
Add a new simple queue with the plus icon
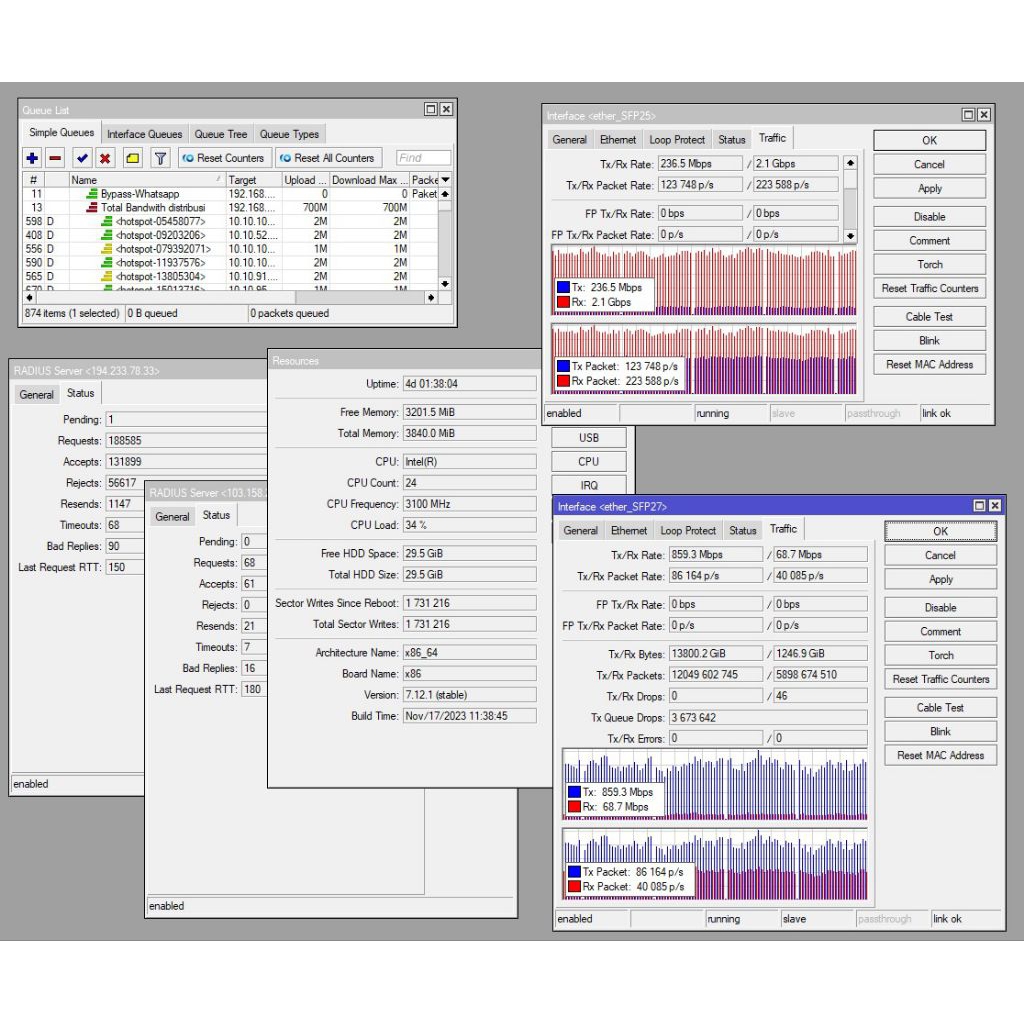click(x=32, y=158)
